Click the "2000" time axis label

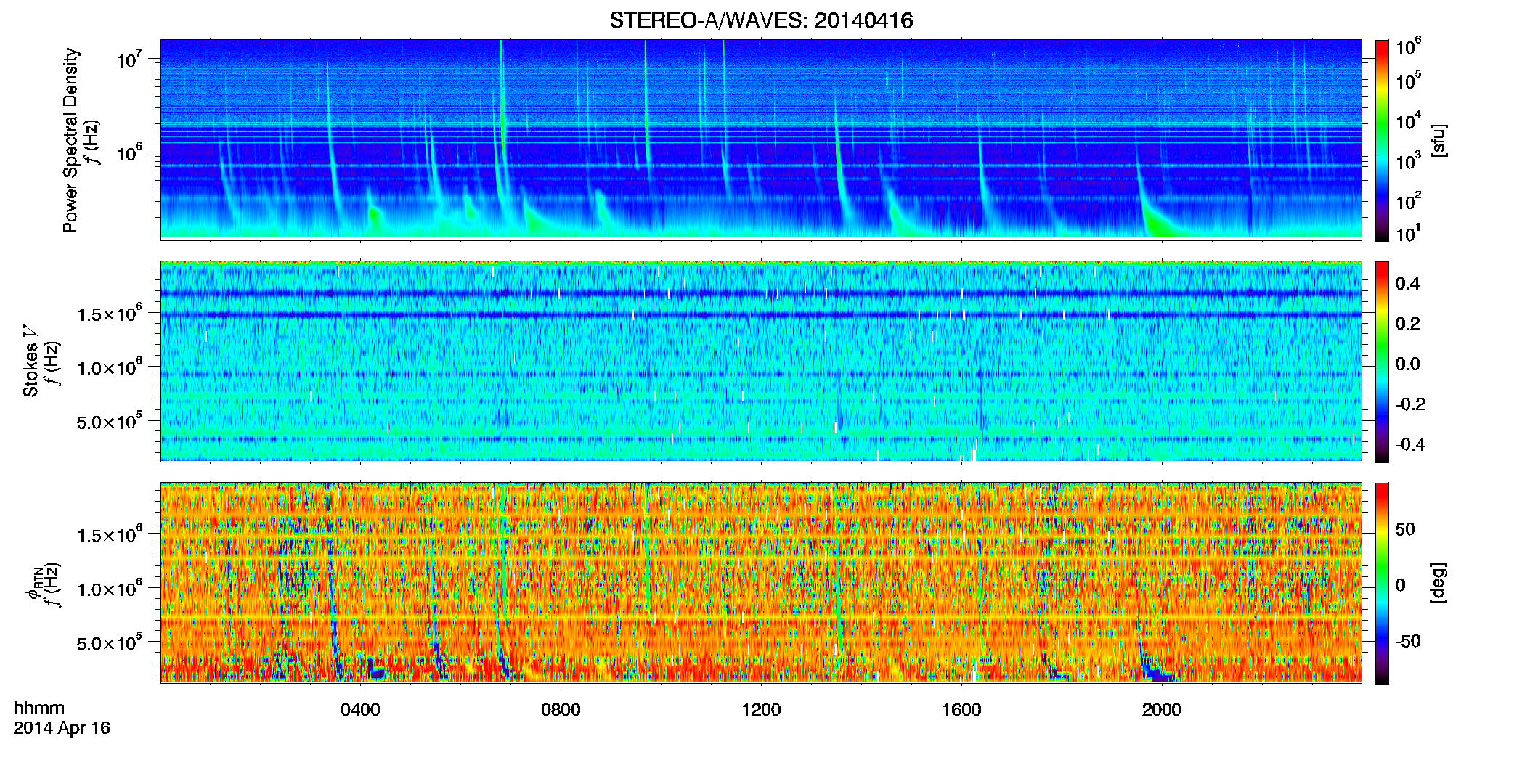coord(1162,710)
